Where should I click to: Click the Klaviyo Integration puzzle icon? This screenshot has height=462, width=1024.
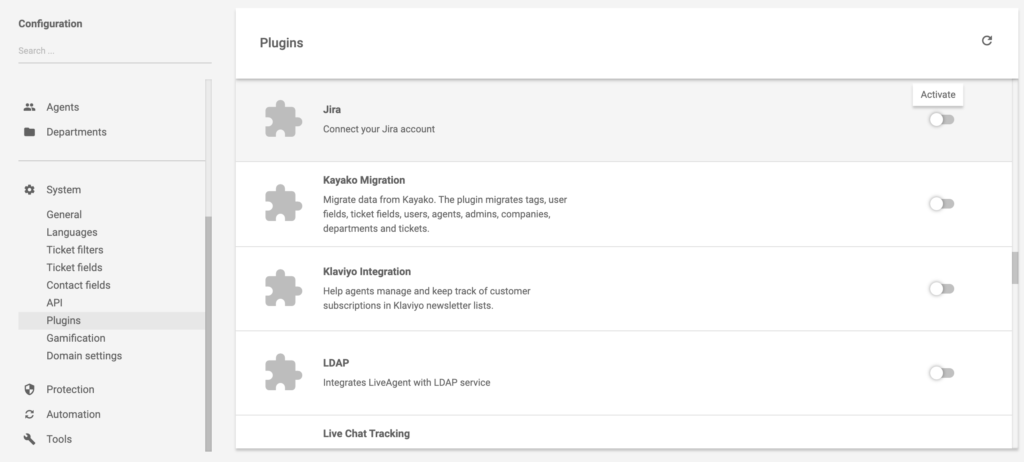tap(283, 288)
